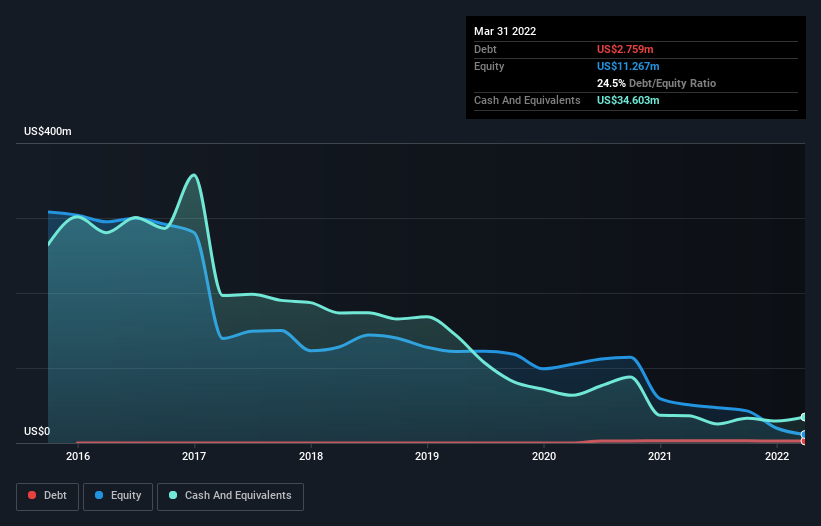Click the US$400m y-axis label

pyautogui.click(x=48, y=131)
